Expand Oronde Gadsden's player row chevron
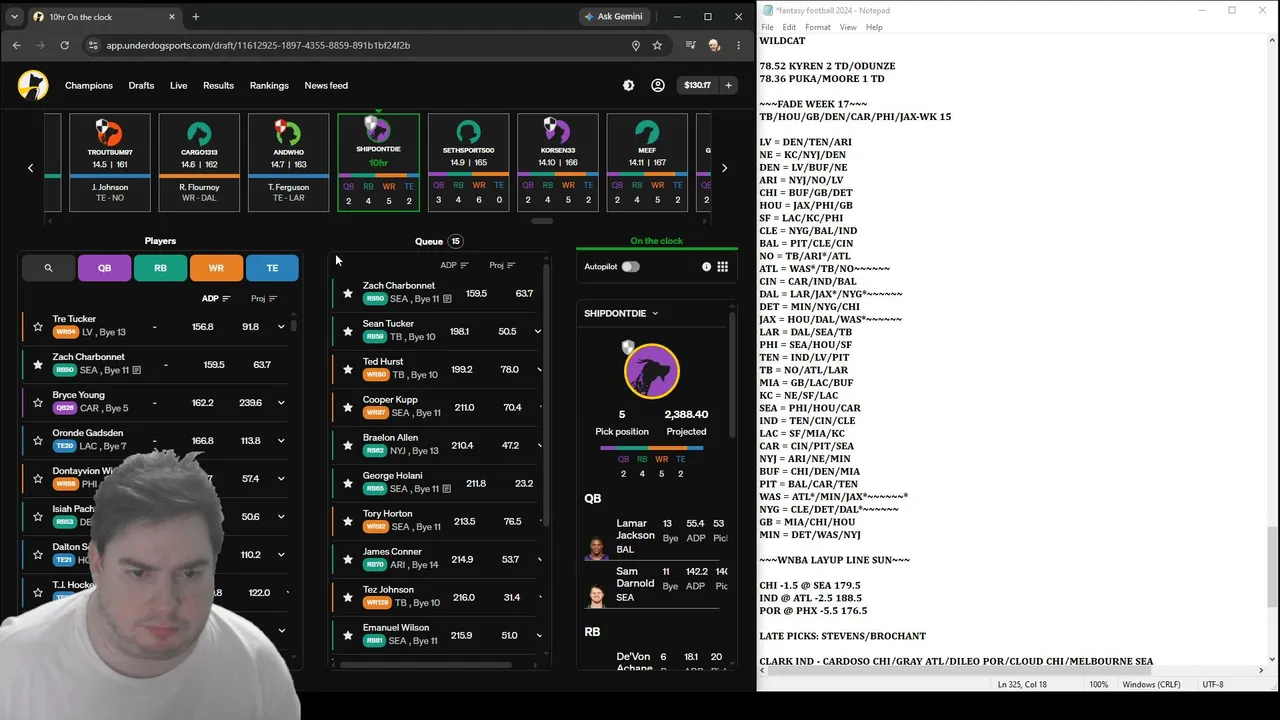1280x720 pixels. pos(281,440)
